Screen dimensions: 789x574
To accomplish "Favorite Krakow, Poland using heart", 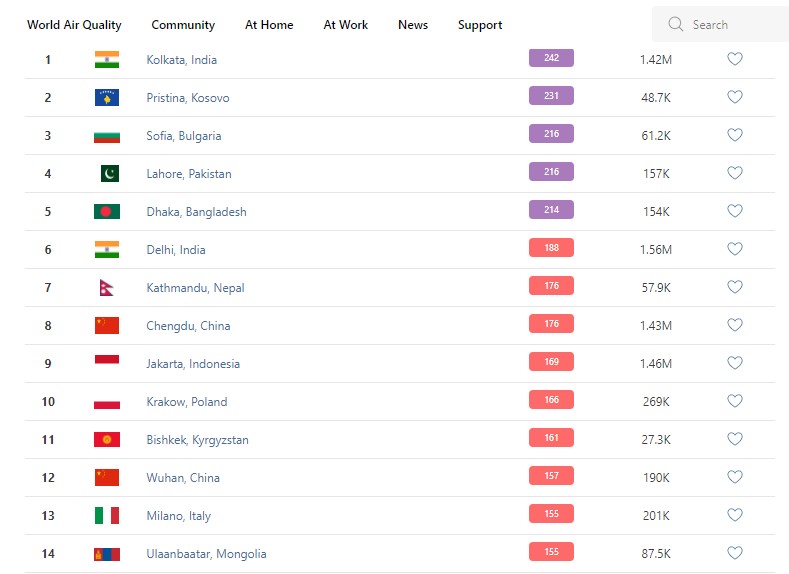I will click(x=734, y=402).
